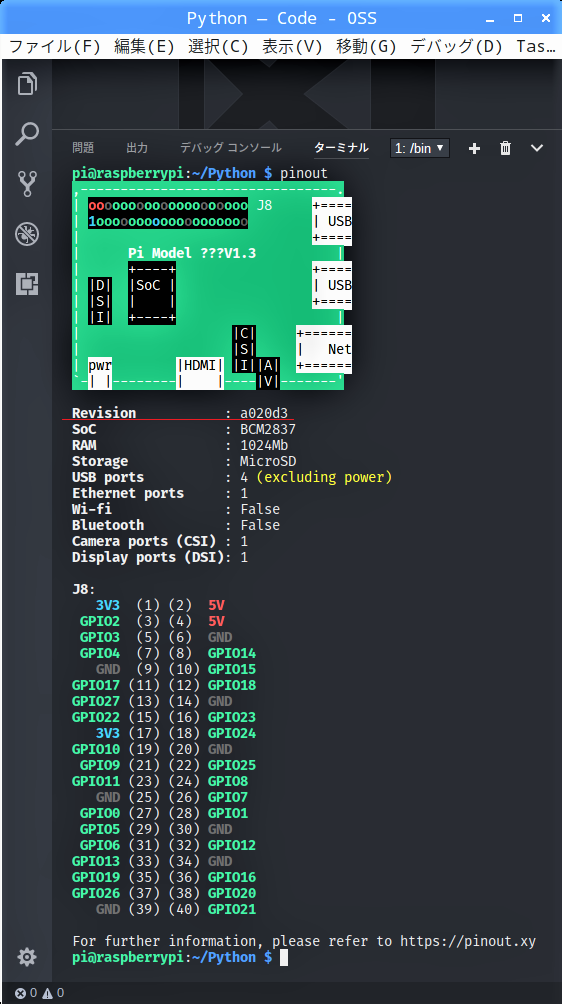
Task: Open the Source Control view
Action: click(x=27, y=184)
